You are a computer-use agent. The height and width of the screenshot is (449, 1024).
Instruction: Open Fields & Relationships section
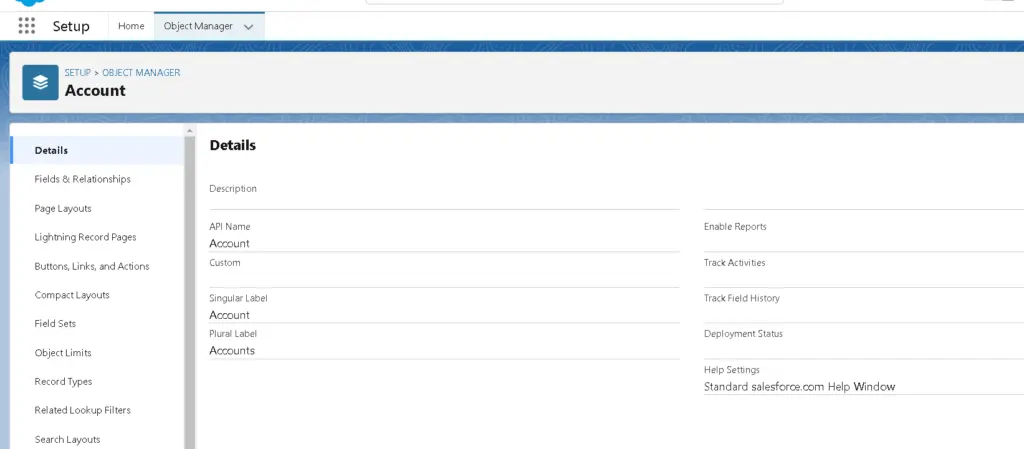click(x=82, y=180)
